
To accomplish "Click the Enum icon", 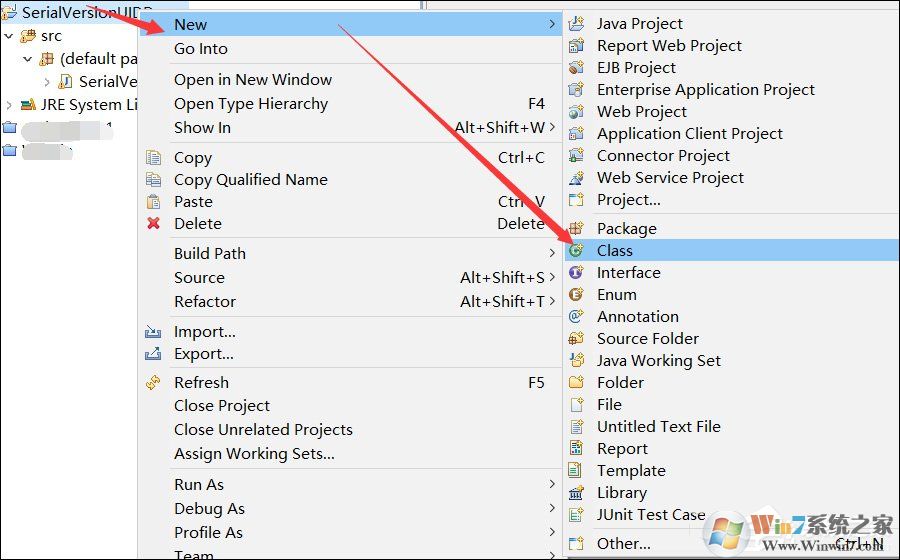I will click(576, 295).
